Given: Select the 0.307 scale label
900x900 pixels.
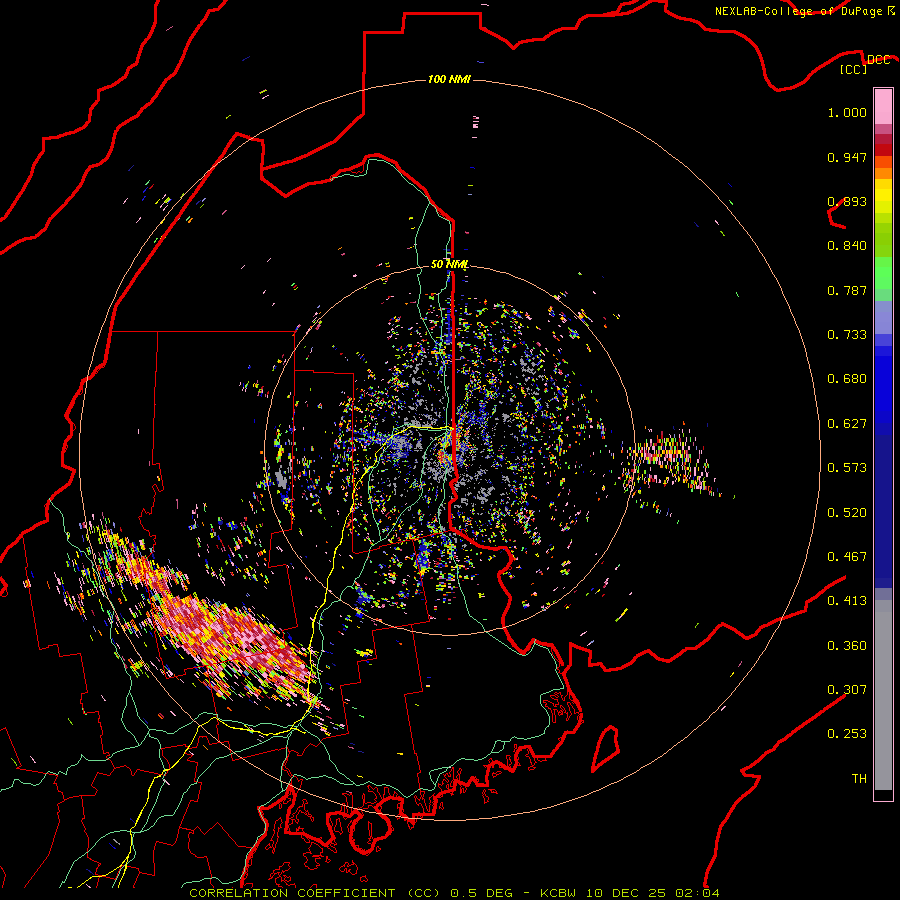Looking at the screenshot, I should coord(847,690).
